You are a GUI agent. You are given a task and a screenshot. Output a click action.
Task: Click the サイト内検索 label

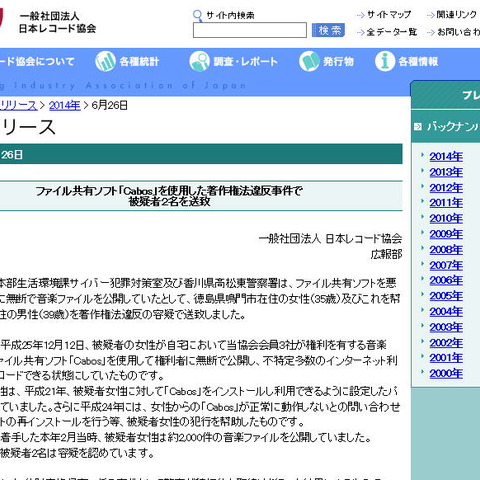(x=230, y=15)
